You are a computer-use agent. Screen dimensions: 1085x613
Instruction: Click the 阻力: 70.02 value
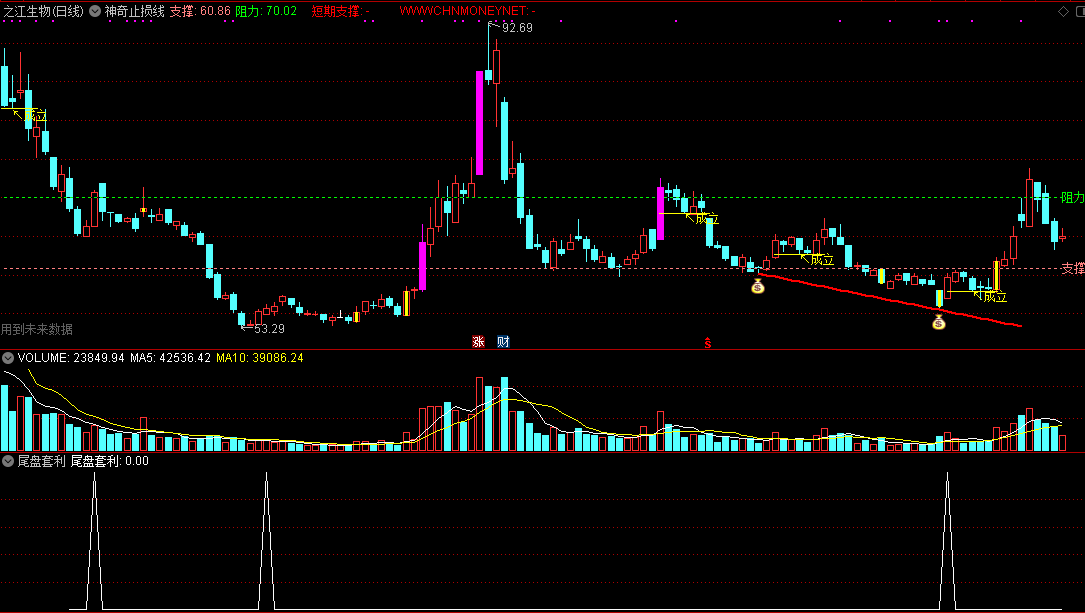pos(266,11)
